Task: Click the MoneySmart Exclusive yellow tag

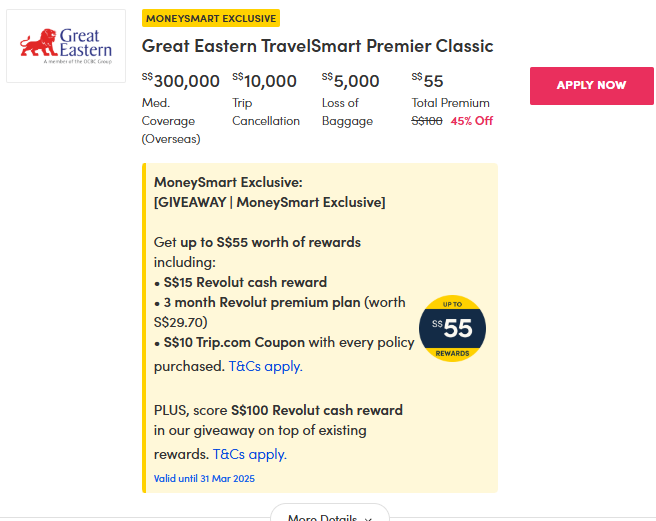Action: [x=210, y=18]
